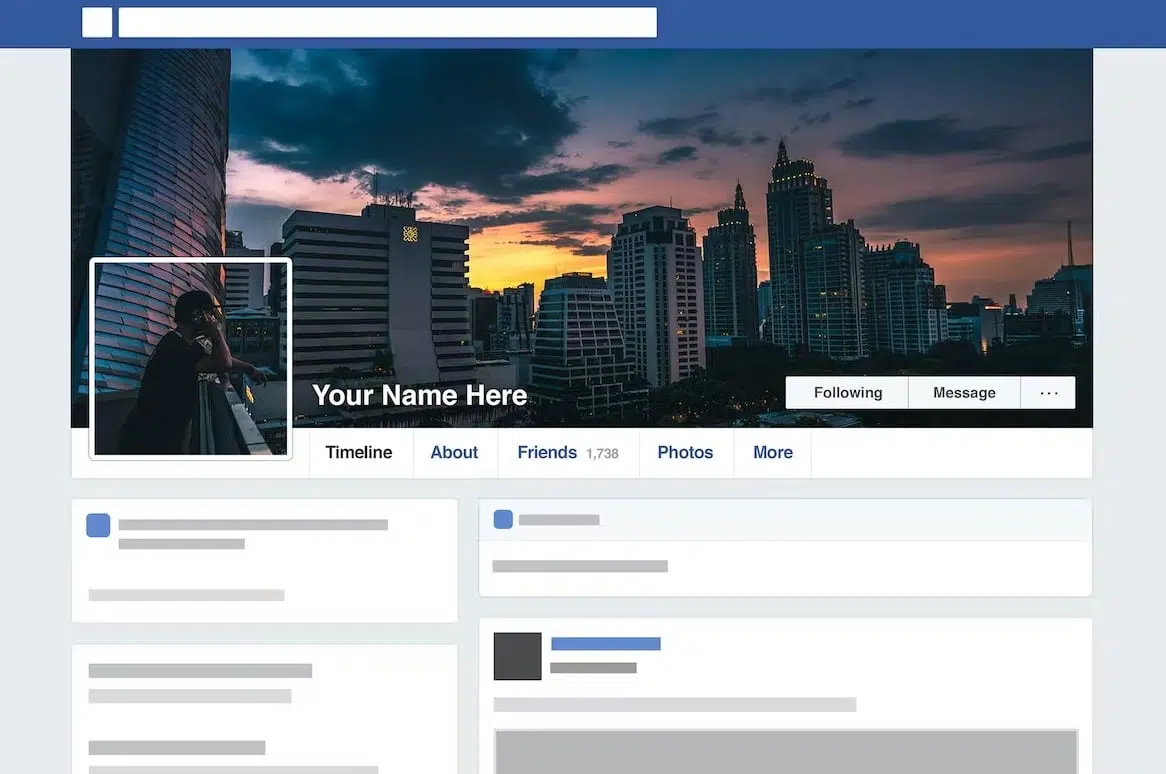Select the Photos tab
Viewport: 1166px width, 774px height.
click(685, 453)
